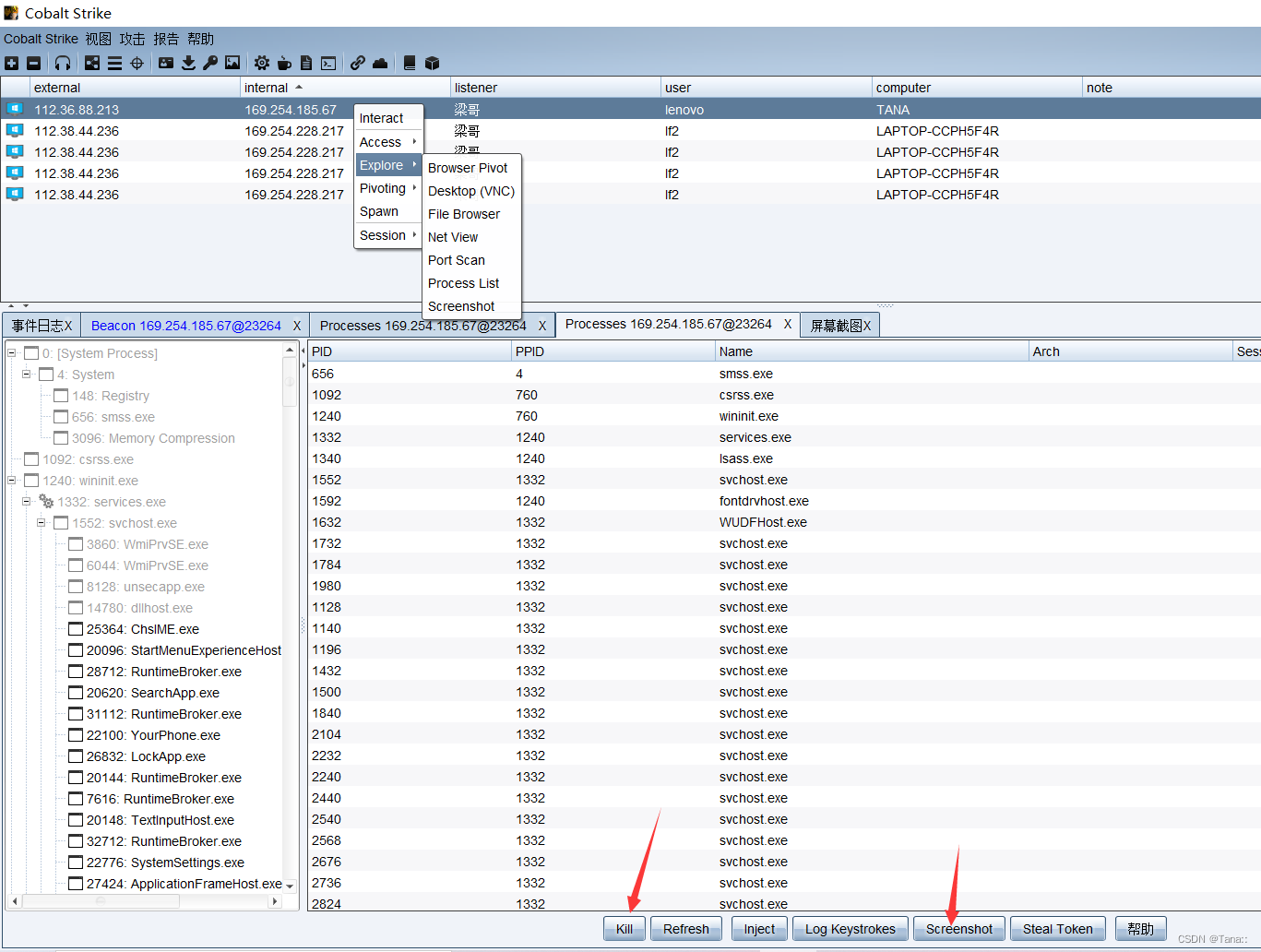Image resolution: width=1261 pixels, height=952 pixels.
Task: Expand the Session submenu
Action: click(387, 235)
